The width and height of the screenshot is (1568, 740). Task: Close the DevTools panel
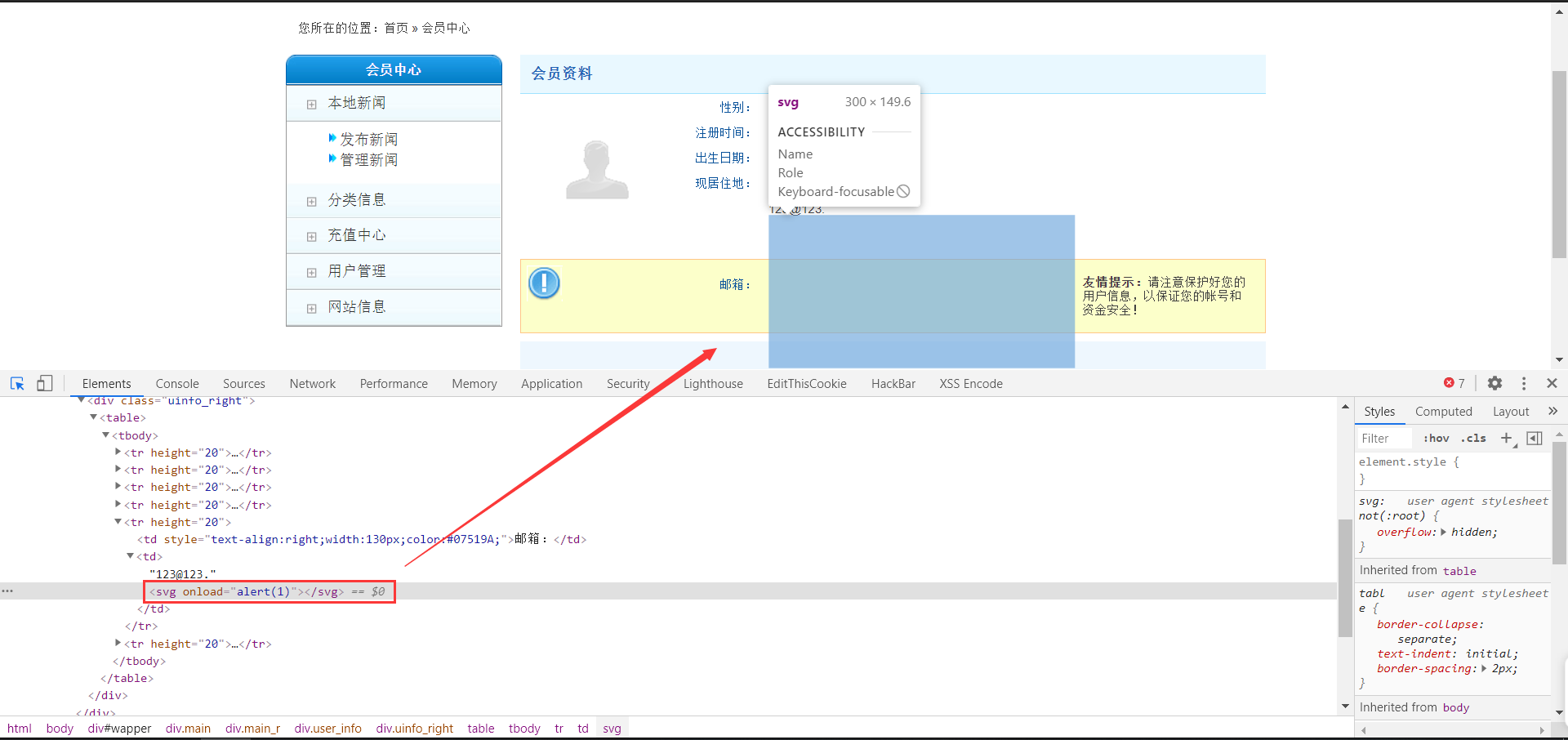pos(1552,383)
